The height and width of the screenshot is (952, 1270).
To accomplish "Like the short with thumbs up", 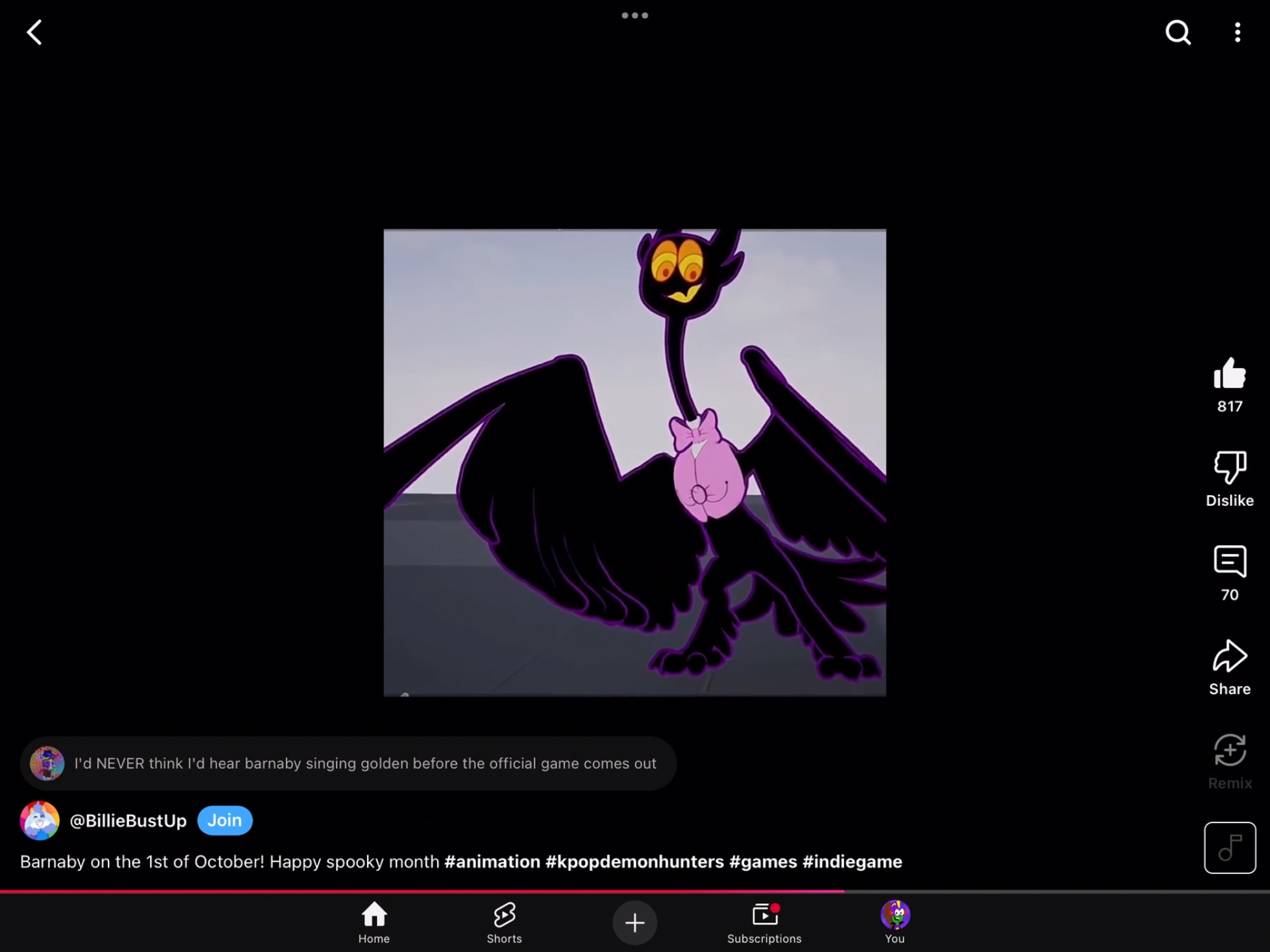I will (x=1229, y=373).
